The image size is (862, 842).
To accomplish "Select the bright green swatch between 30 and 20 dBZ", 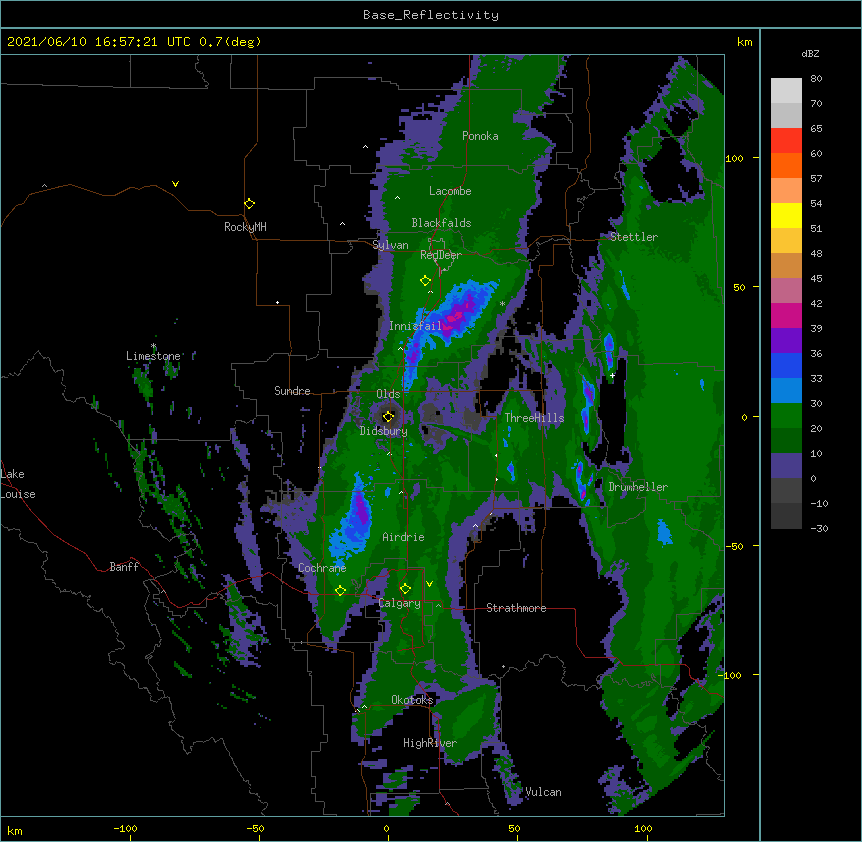I will click(786, 416).
